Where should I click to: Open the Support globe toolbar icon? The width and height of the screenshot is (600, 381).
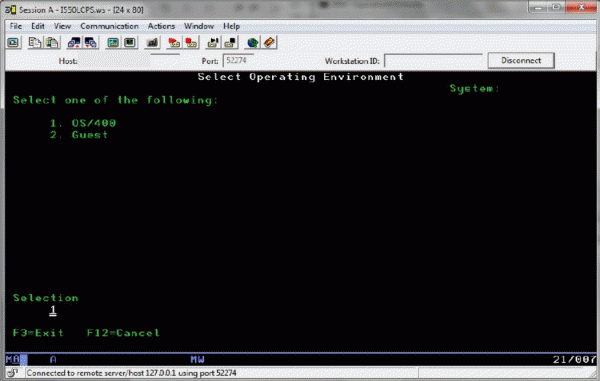252,42
